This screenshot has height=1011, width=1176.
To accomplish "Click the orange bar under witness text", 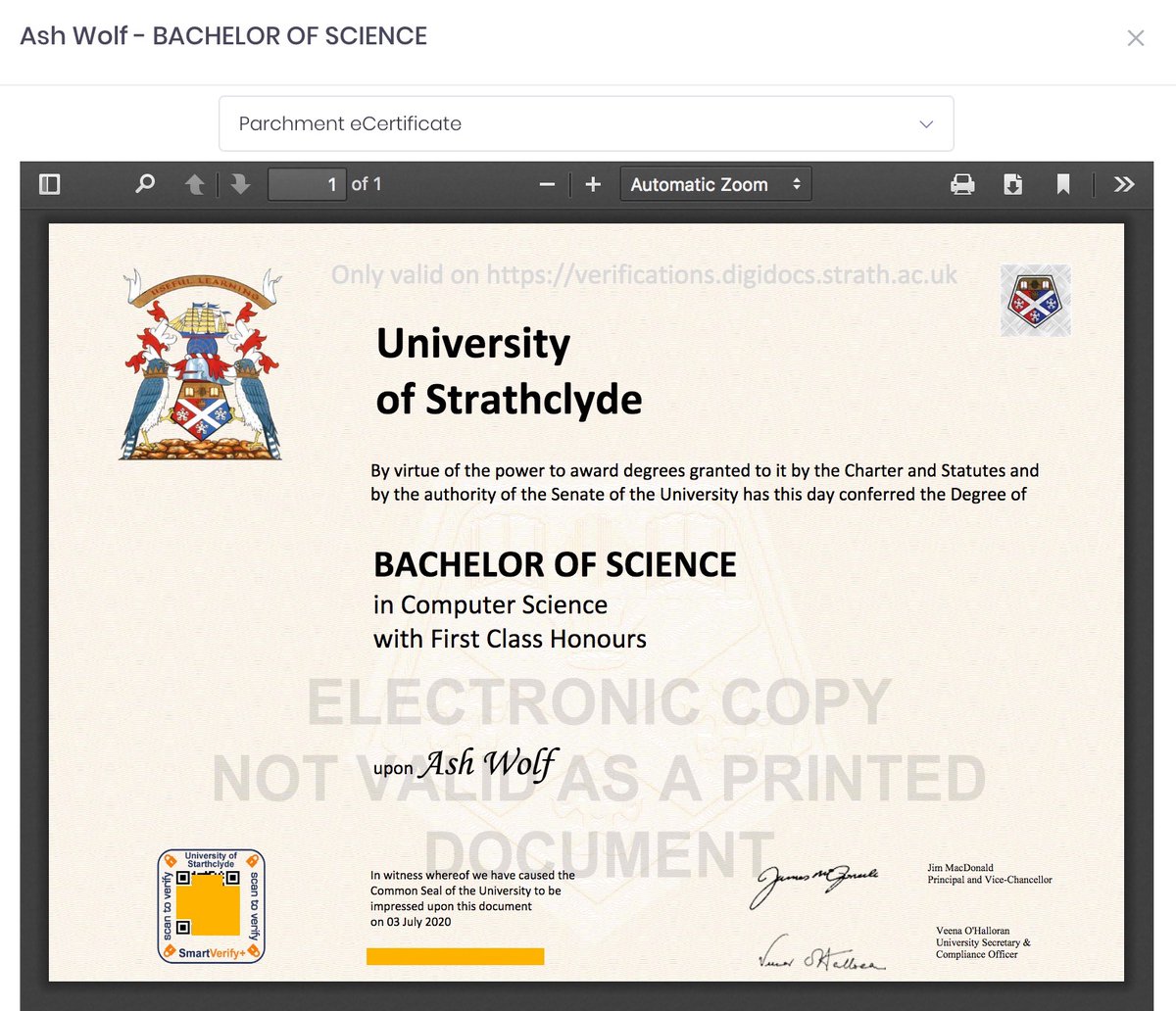I will (455, 956).
